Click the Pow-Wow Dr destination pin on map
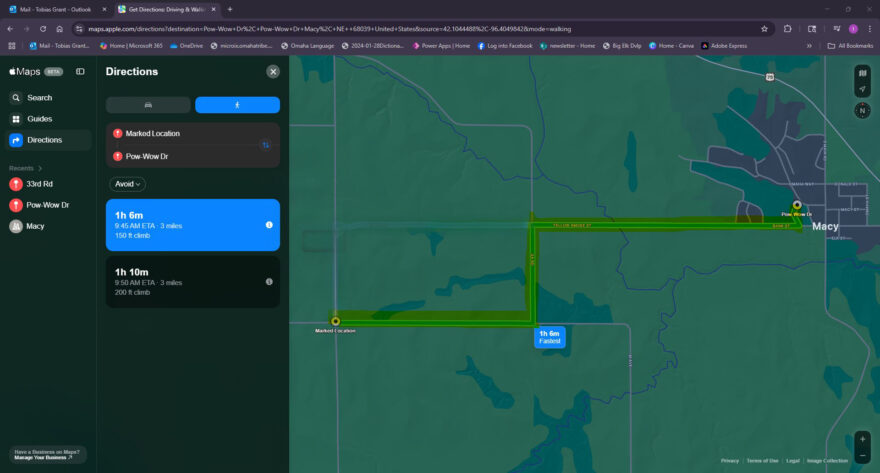880x473 pixels. click(x=797, y=205)
